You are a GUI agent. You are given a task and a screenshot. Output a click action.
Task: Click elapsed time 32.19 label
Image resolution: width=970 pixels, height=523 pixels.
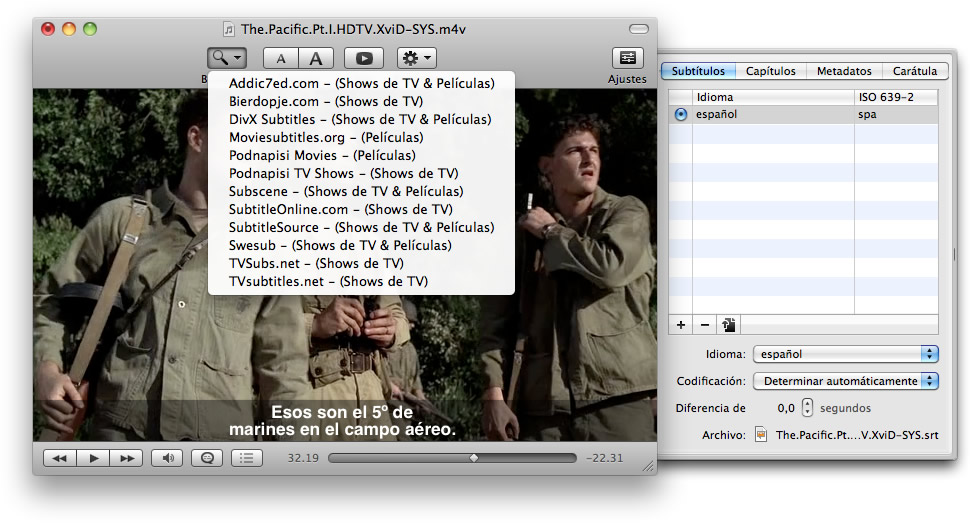pyautogui.click(x=303, y=458)
